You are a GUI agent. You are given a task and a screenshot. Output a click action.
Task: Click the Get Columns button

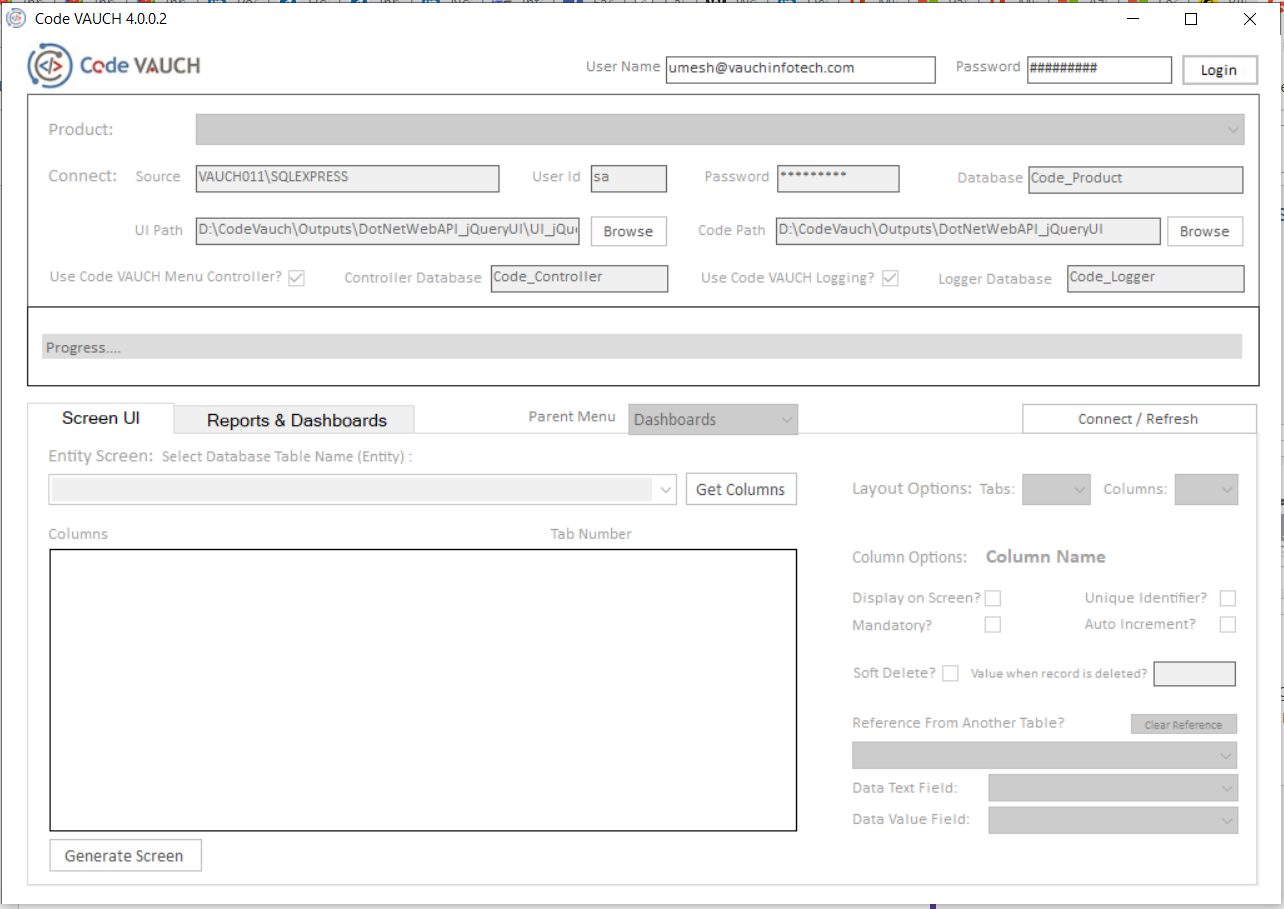coord(741,489)
